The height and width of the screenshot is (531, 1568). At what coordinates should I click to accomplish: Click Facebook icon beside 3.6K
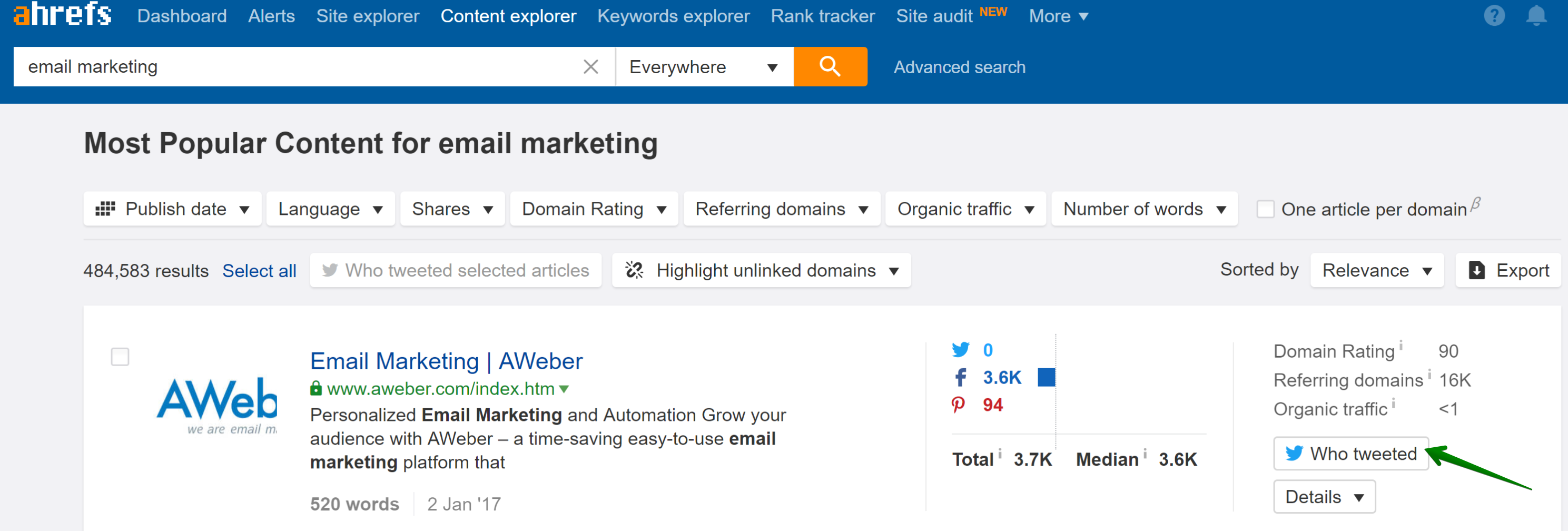[x=961, y=378]
